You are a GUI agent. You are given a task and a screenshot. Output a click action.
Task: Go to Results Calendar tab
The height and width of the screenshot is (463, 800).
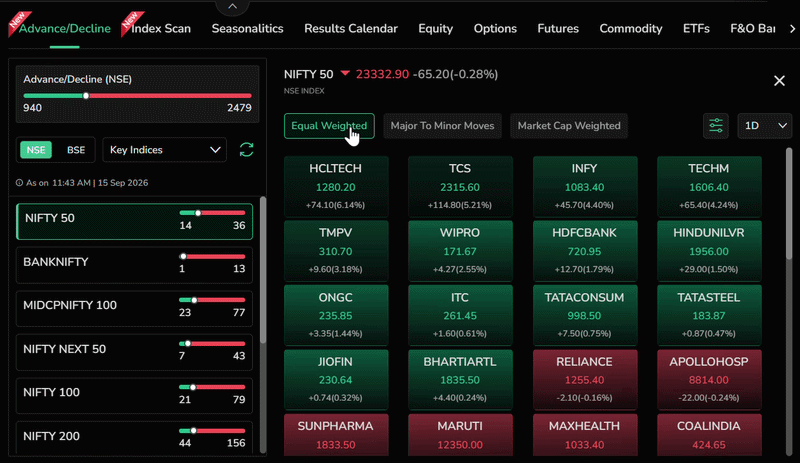(351, 29)
